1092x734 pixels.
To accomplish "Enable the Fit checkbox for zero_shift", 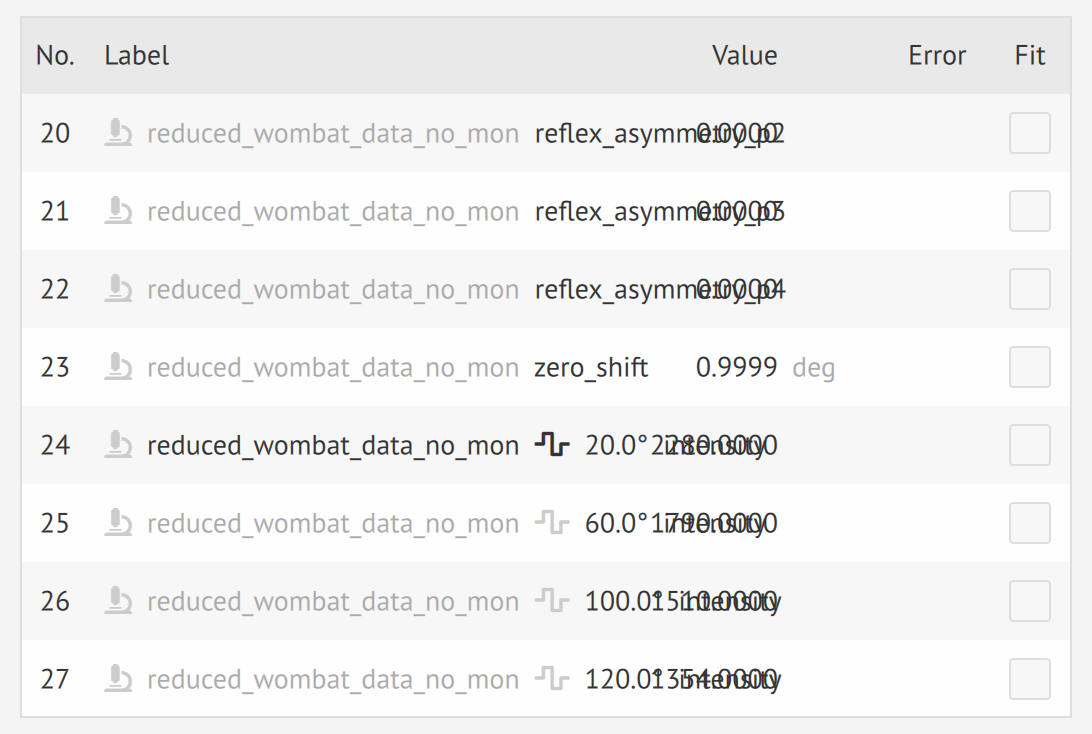I will (1029, 367).
